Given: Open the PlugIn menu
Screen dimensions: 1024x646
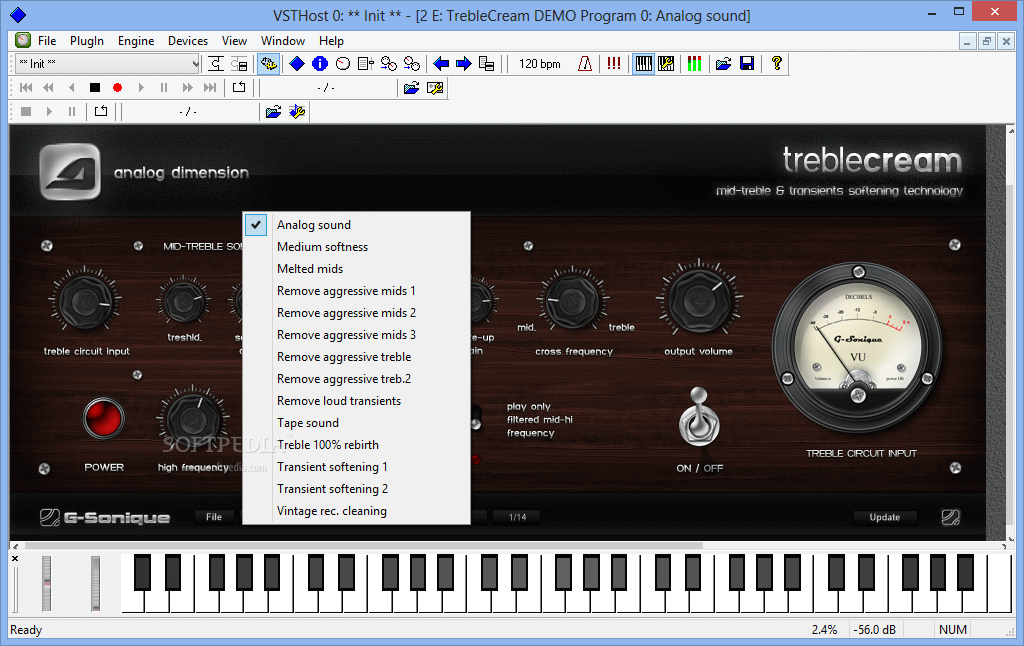Looking at the screenshot, I should pos(87,40).
